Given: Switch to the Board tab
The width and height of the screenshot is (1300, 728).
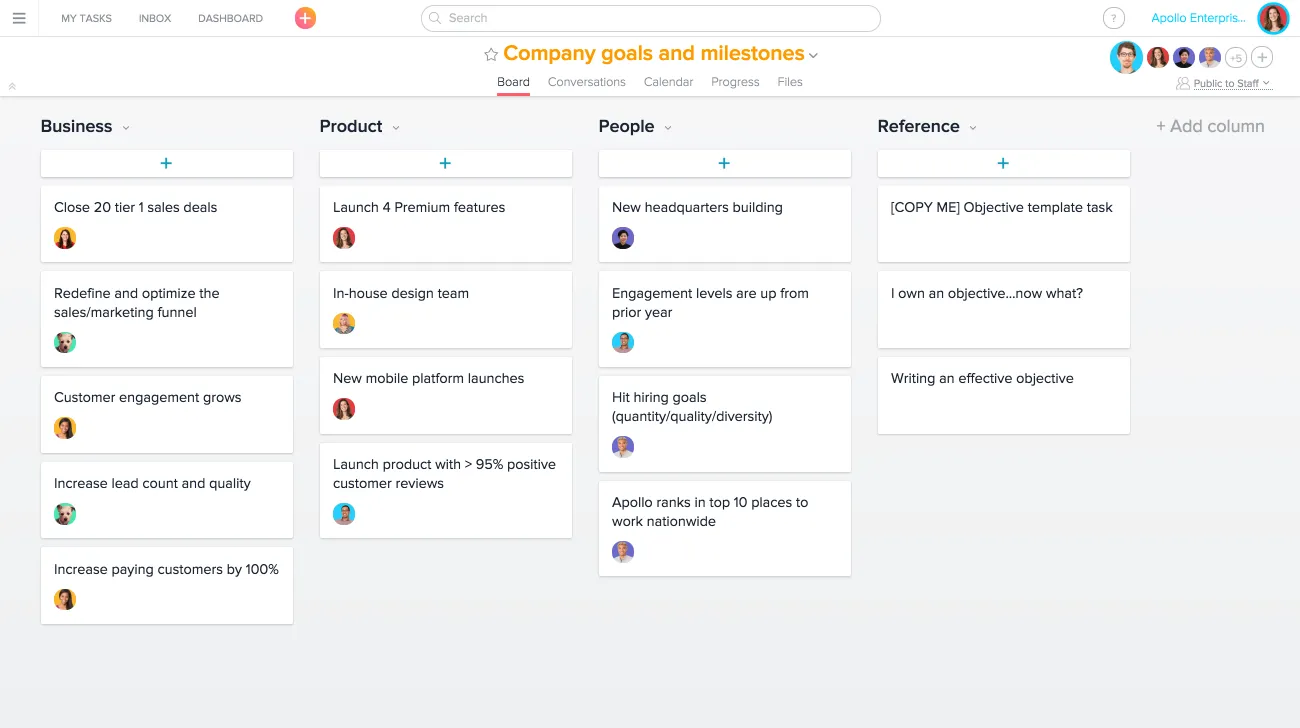Looking at the screenshot, I should 513,82.
